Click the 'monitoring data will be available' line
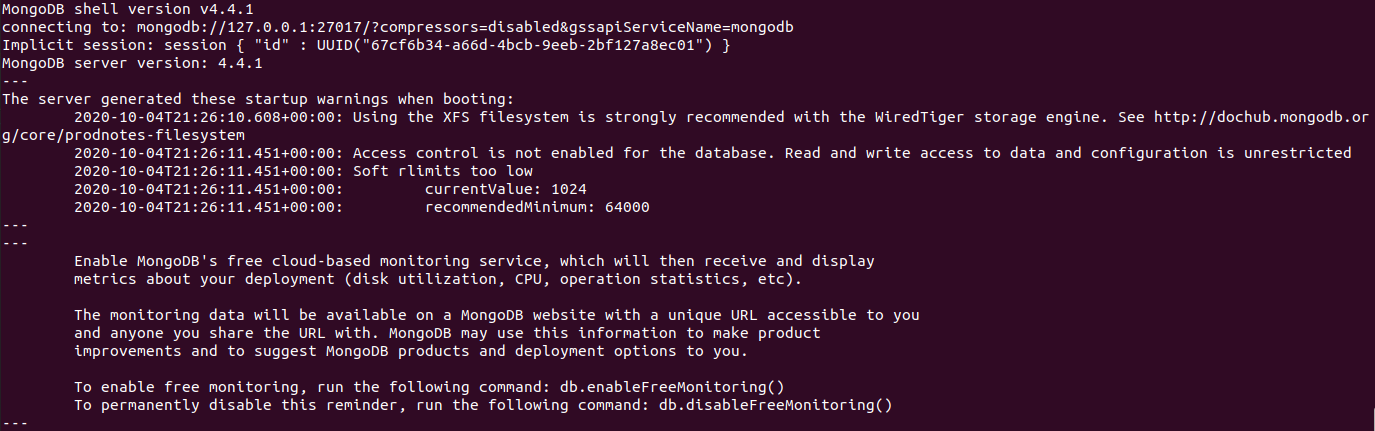 (x=496, y=315)
